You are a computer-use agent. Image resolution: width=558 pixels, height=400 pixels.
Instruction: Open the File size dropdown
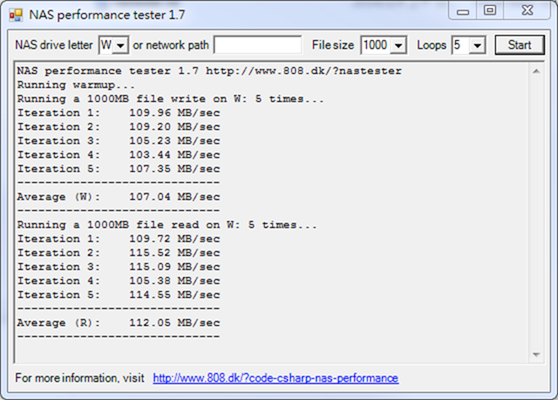(x=399, y=45)
